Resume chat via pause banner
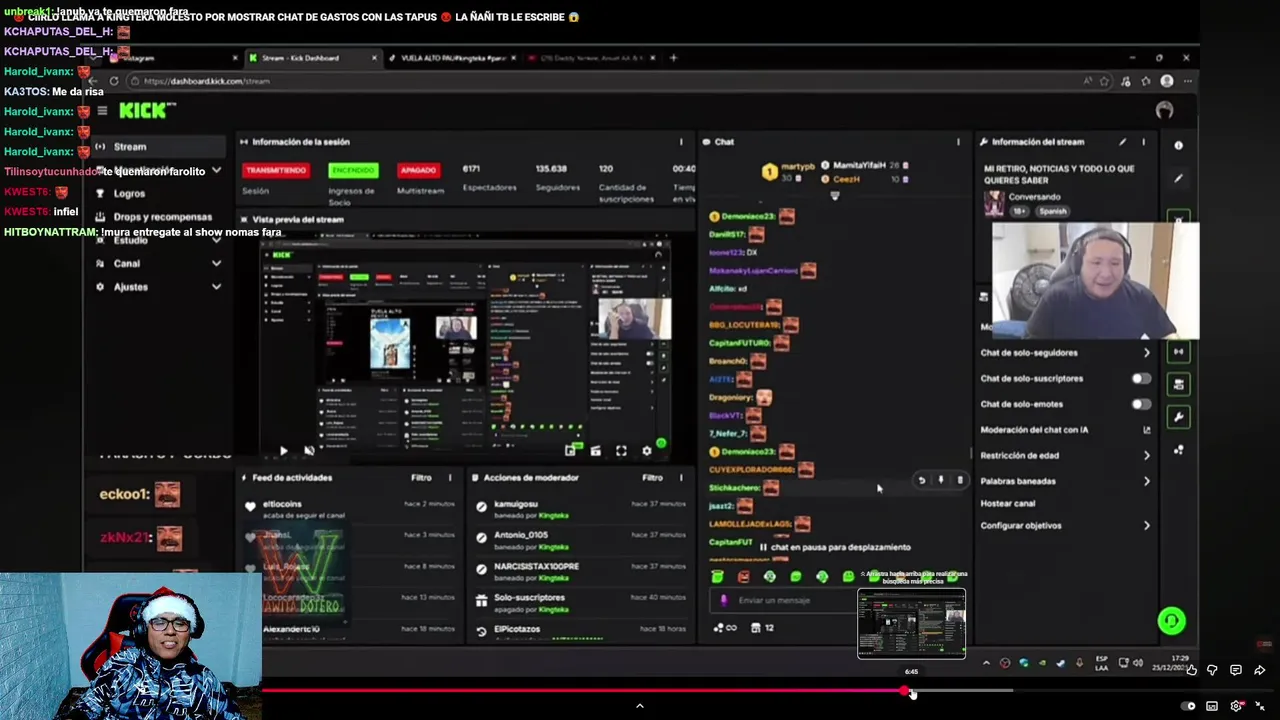 coord(834,547)
